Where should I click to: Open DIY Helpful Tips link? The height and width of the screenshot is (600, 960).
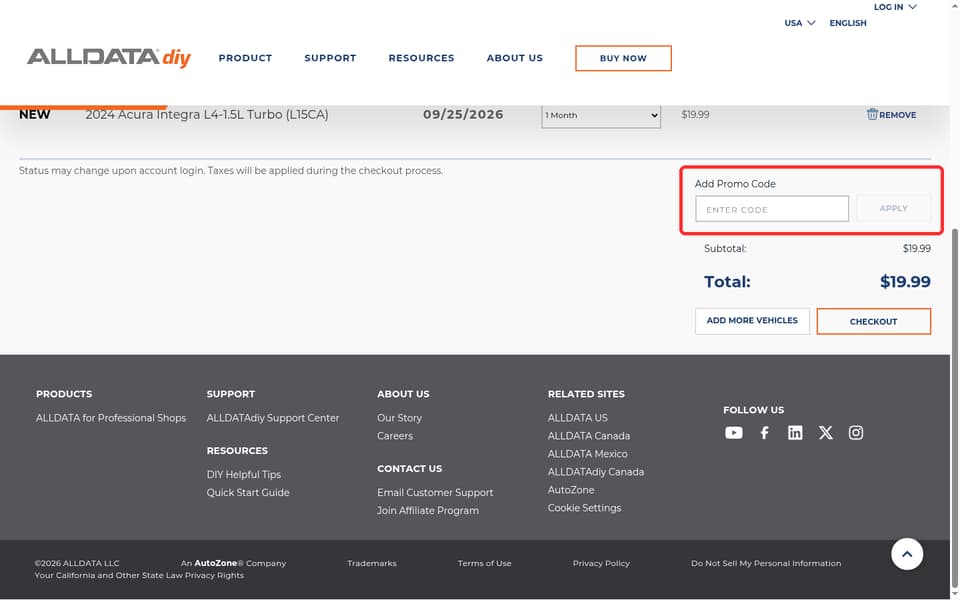244,474
